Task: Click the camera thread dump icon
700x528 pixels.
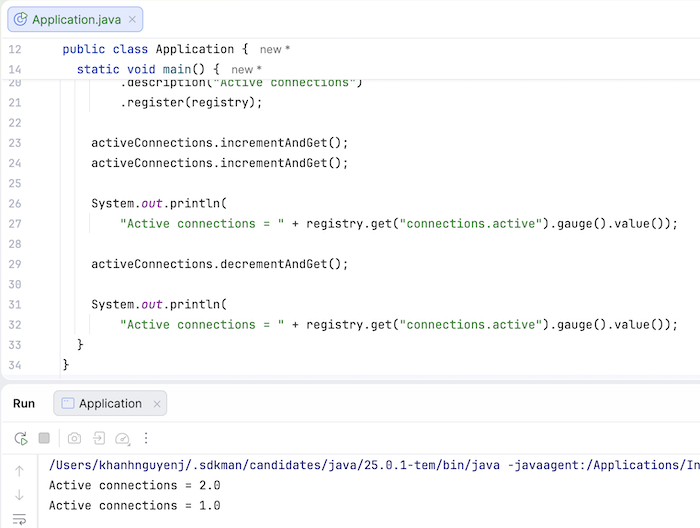Action: [74, 438]
